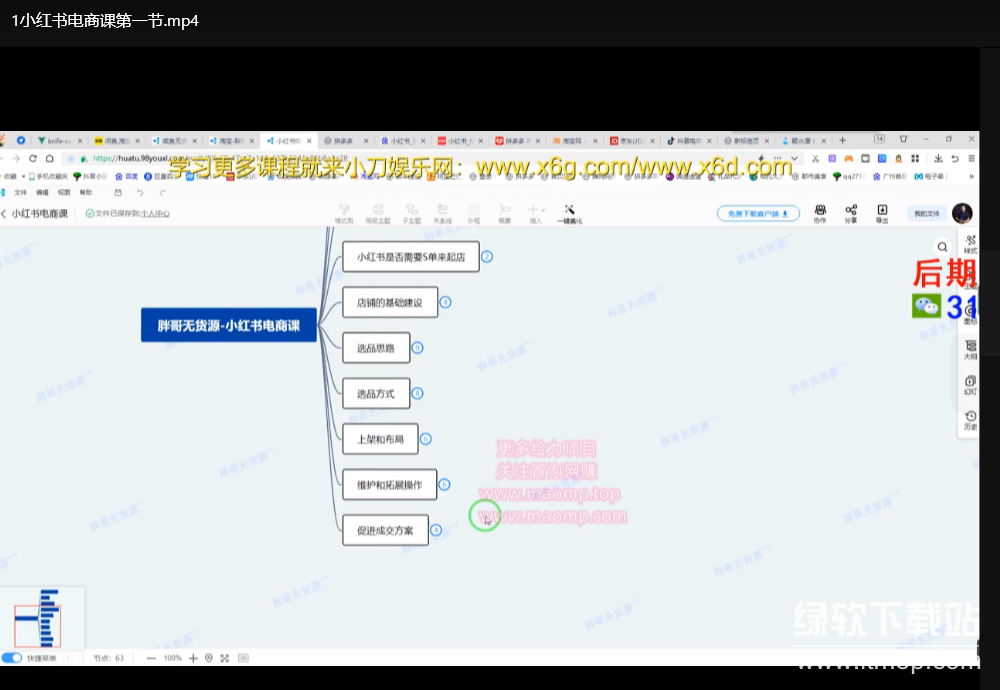Click the 外框 boundary frame icon
1000x690 pixels.
tap(473, 214)
